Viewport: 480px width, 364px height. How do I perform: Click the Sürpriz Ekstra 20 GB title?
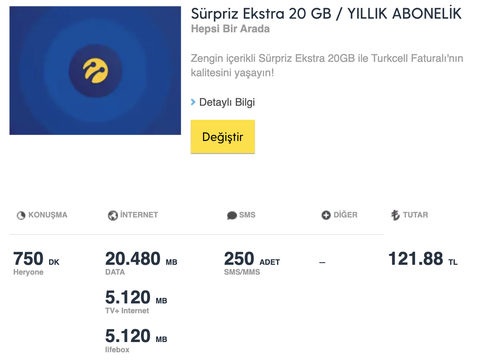point(326,14)
